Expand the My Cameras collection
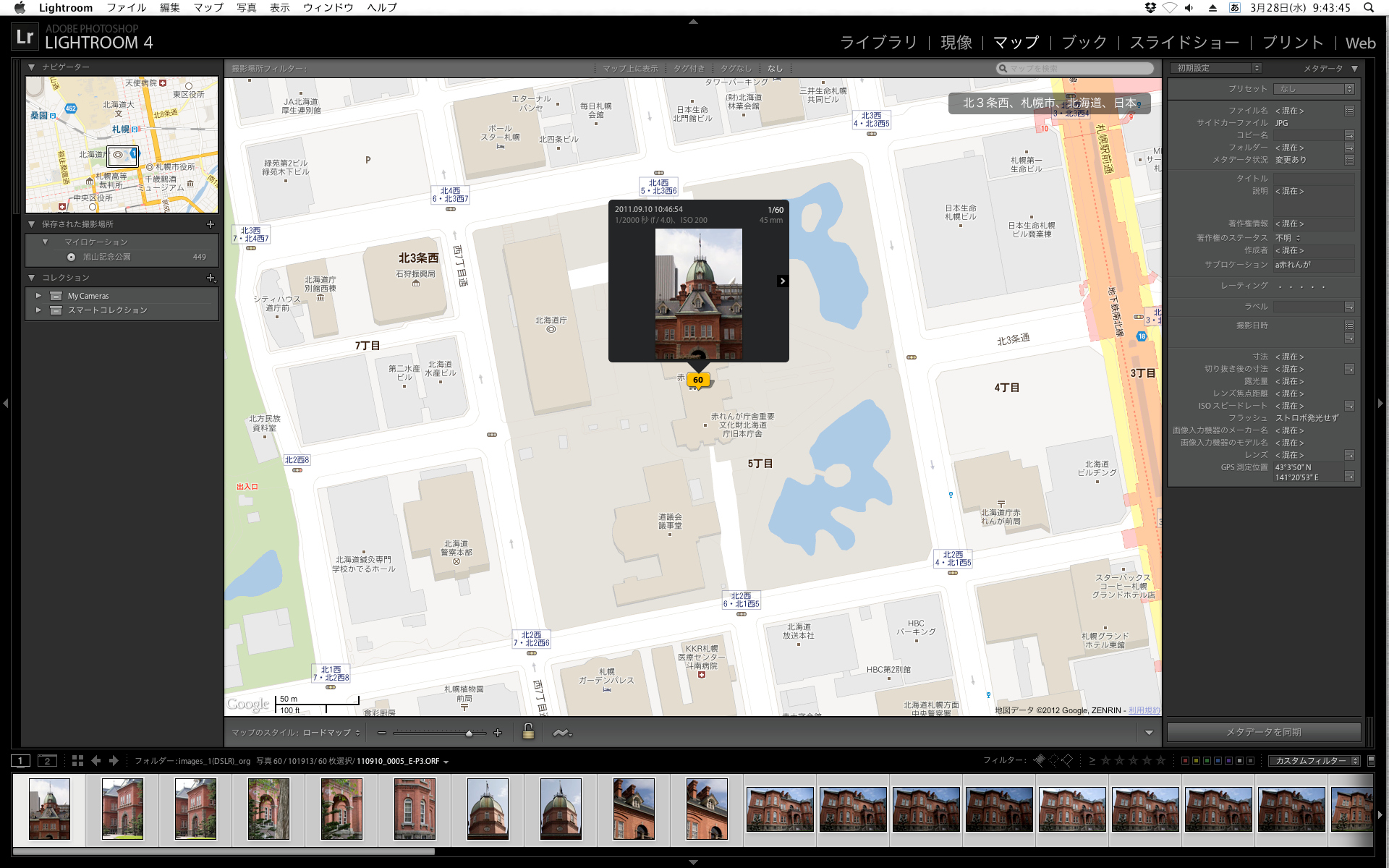 [x=38, y=296]
